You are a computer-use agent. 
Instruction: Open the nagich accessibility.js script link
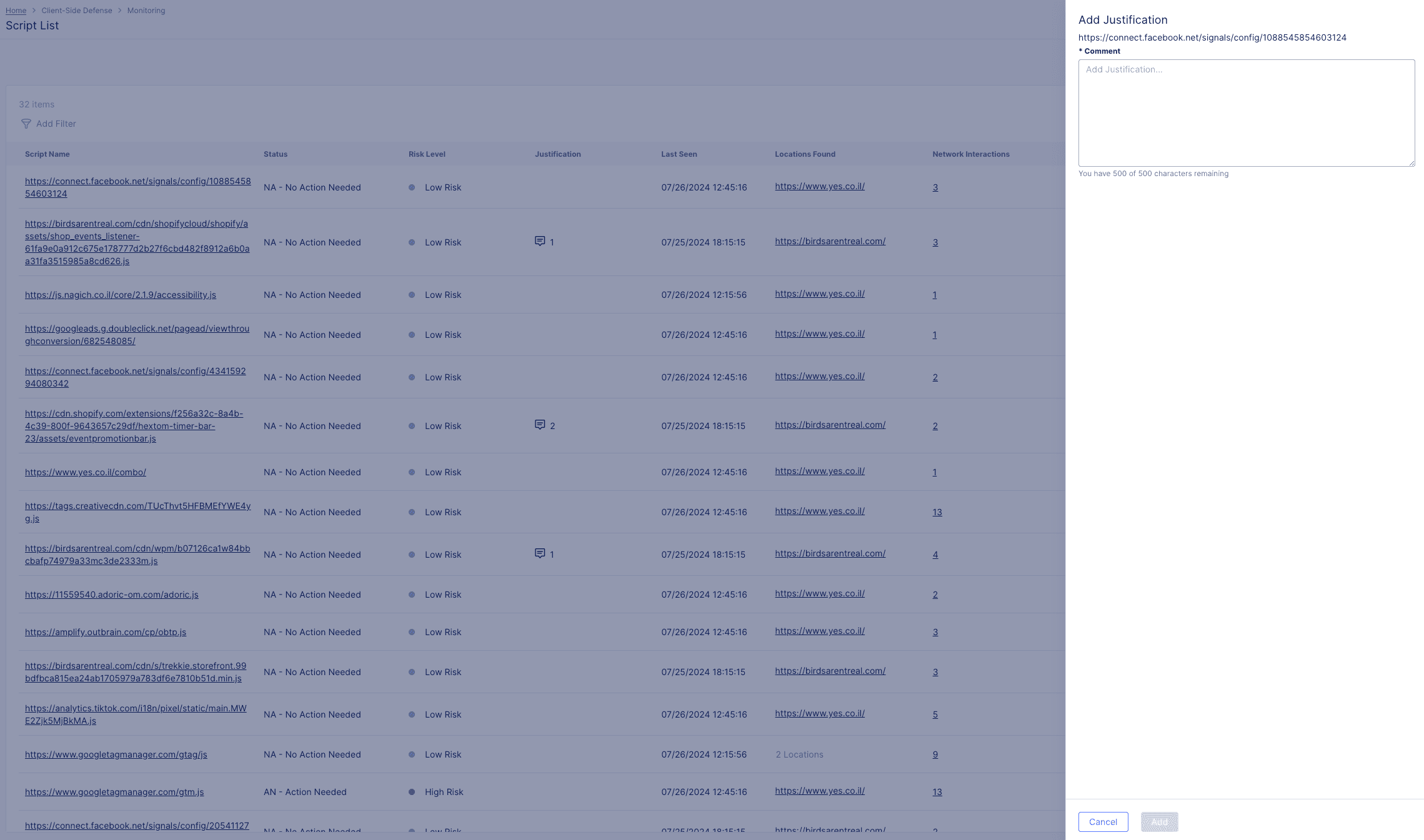tap(121, 295)
